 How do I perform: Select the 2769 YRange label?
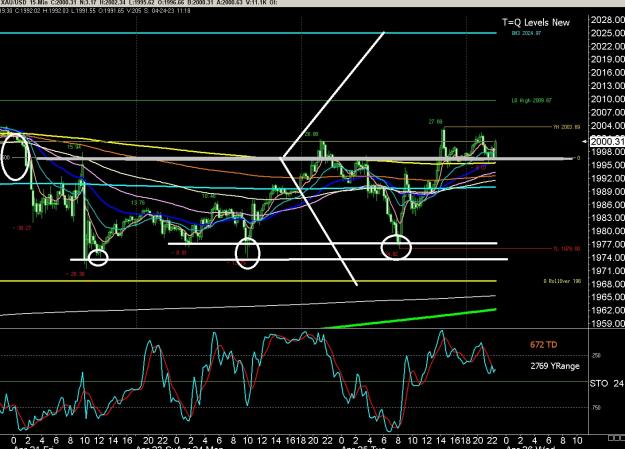pyautogui.click(x=555, y=366)
